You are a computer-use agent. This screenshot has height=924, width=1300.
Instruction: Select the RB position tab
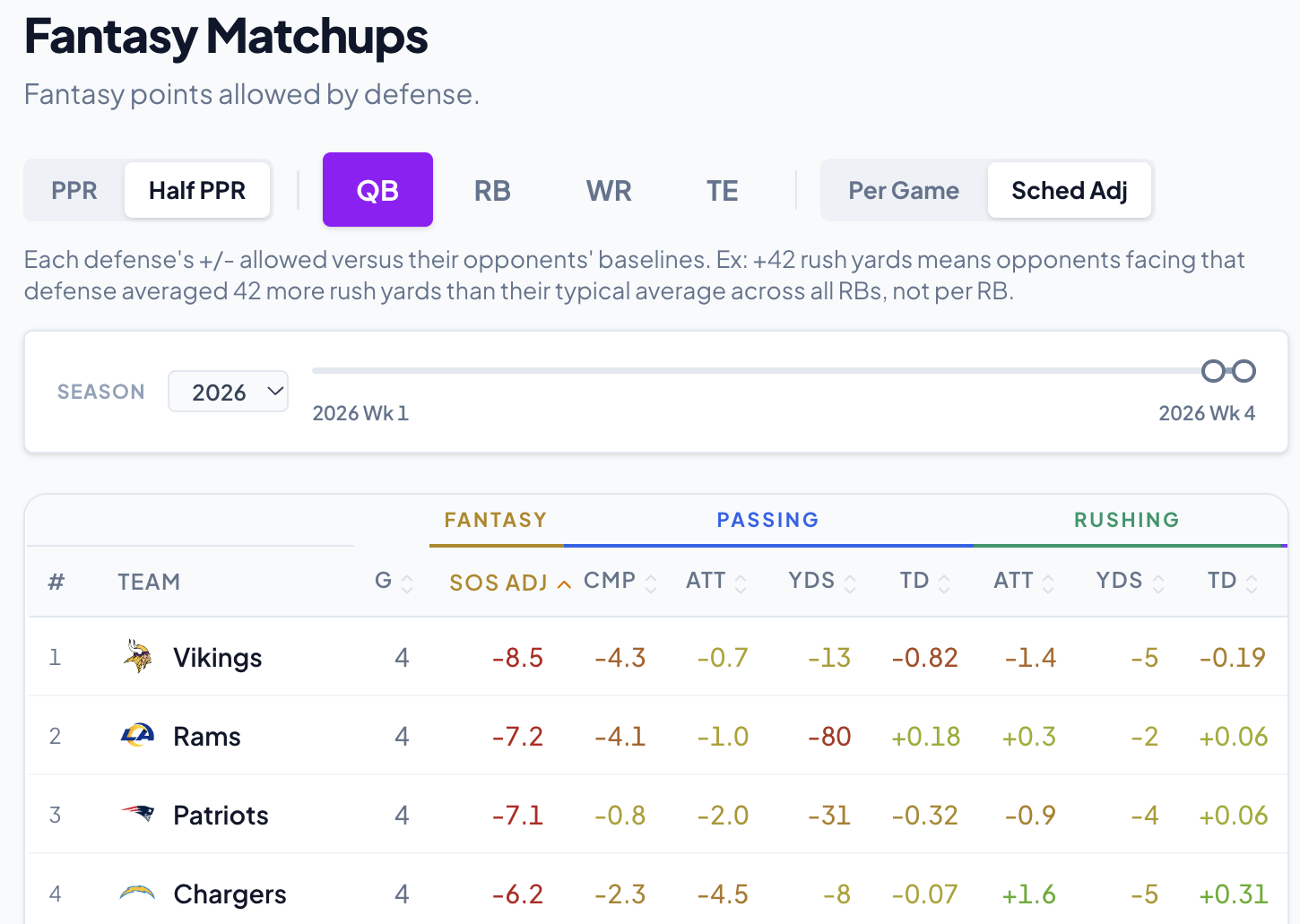(492, 190)
